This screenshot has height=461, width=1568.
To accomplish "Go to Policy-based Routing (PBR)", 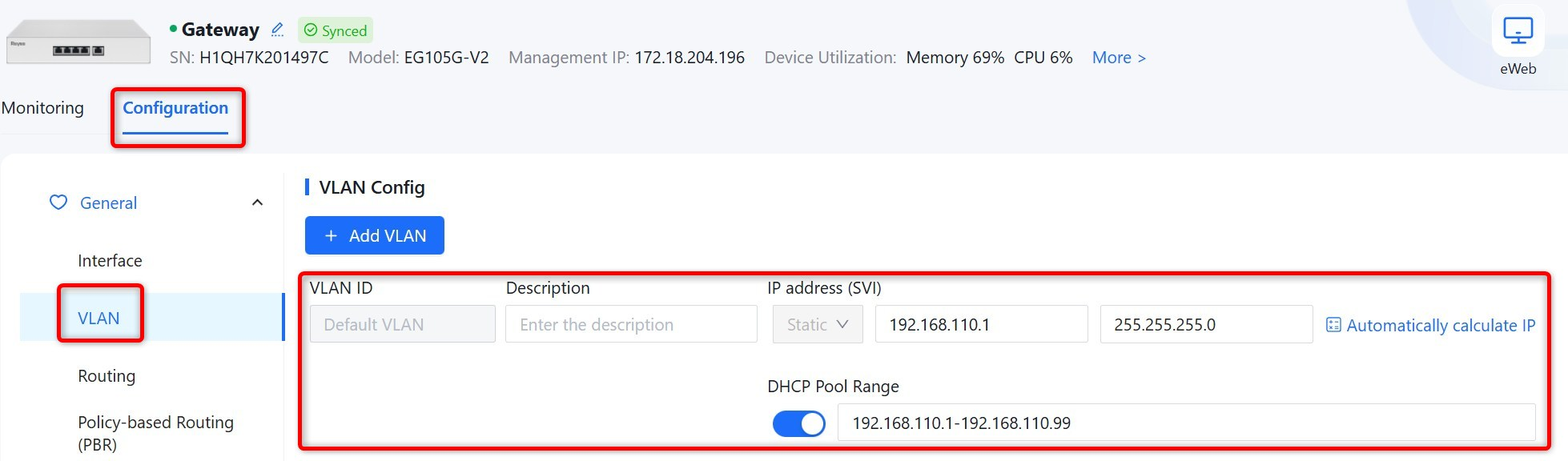I will pyautogui.click(x=155, y=433).
